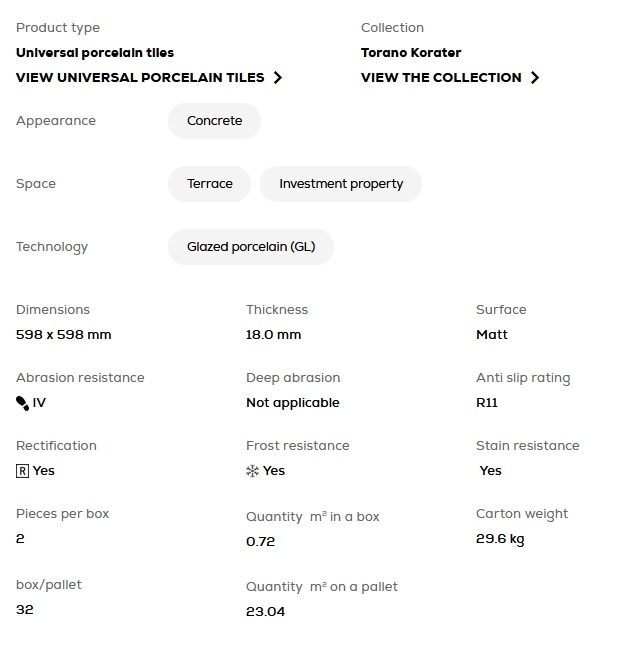This screenshot has height=652, width=617.
Task: Click the arrow after View The Collection
Action: pos(535,78)
